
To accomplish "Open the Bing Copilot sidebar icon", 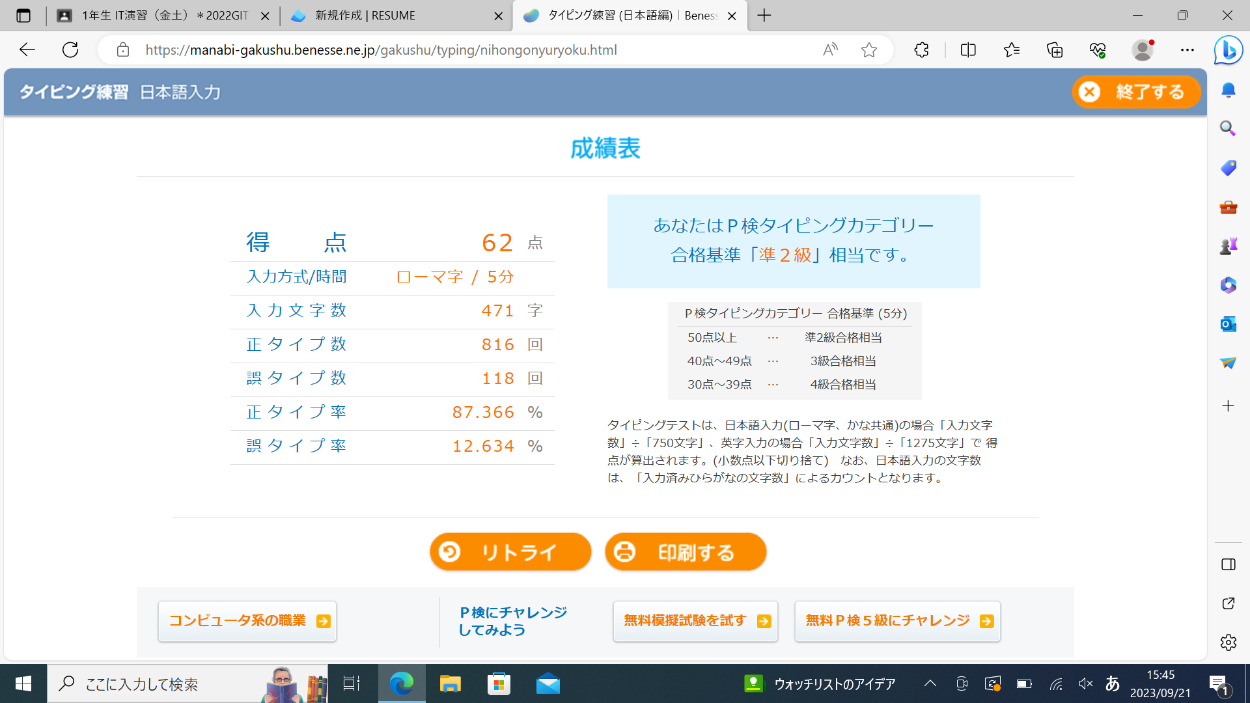I will pos(1228,50).
